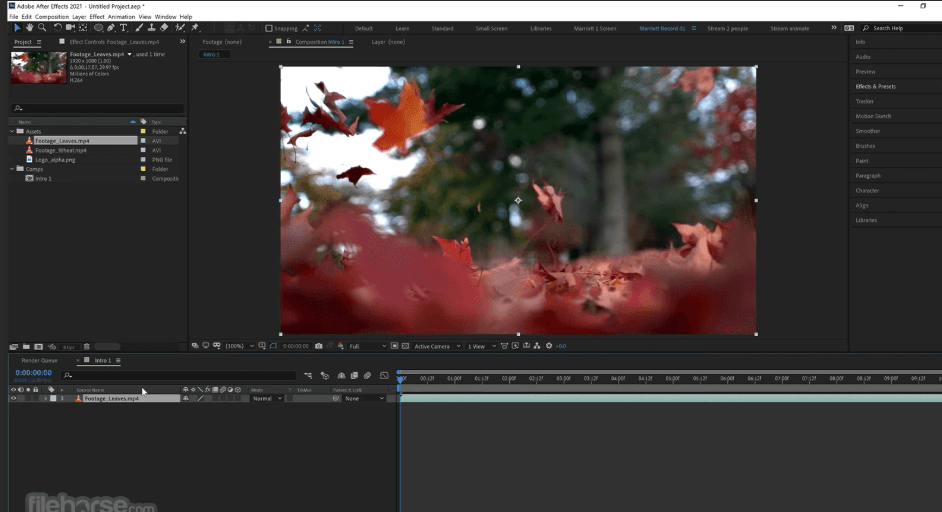Click the blue timeline playhead marker

pyautogui.click(x=400, y=379)
